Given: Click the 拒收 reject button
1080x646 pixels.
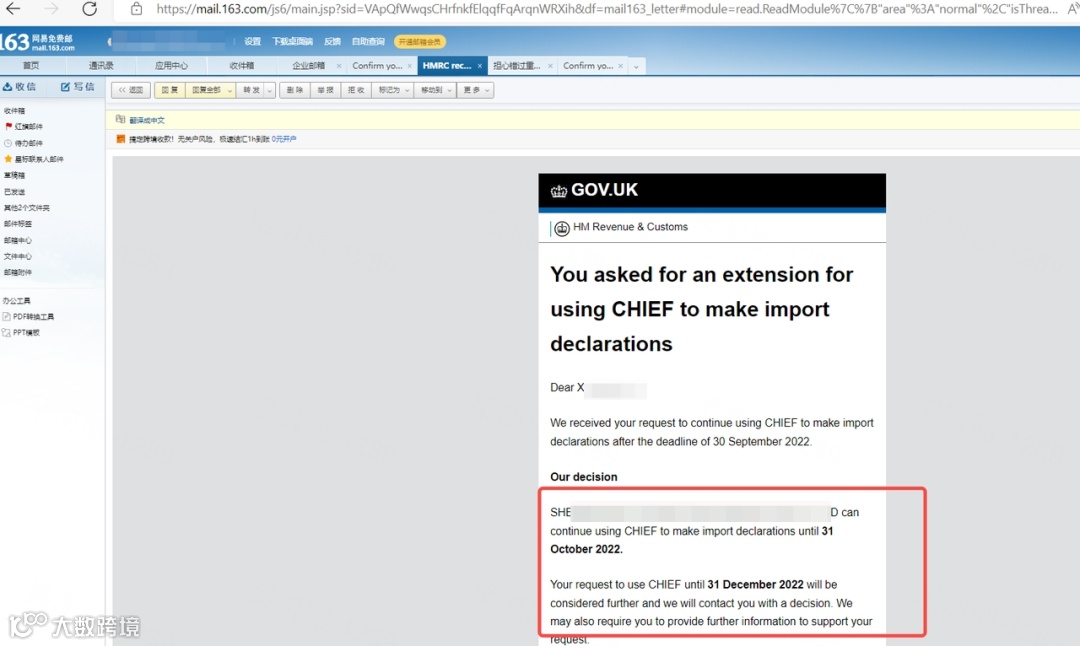Looking at the screenshot, I should pyautogui.click(x=355, y=90).
